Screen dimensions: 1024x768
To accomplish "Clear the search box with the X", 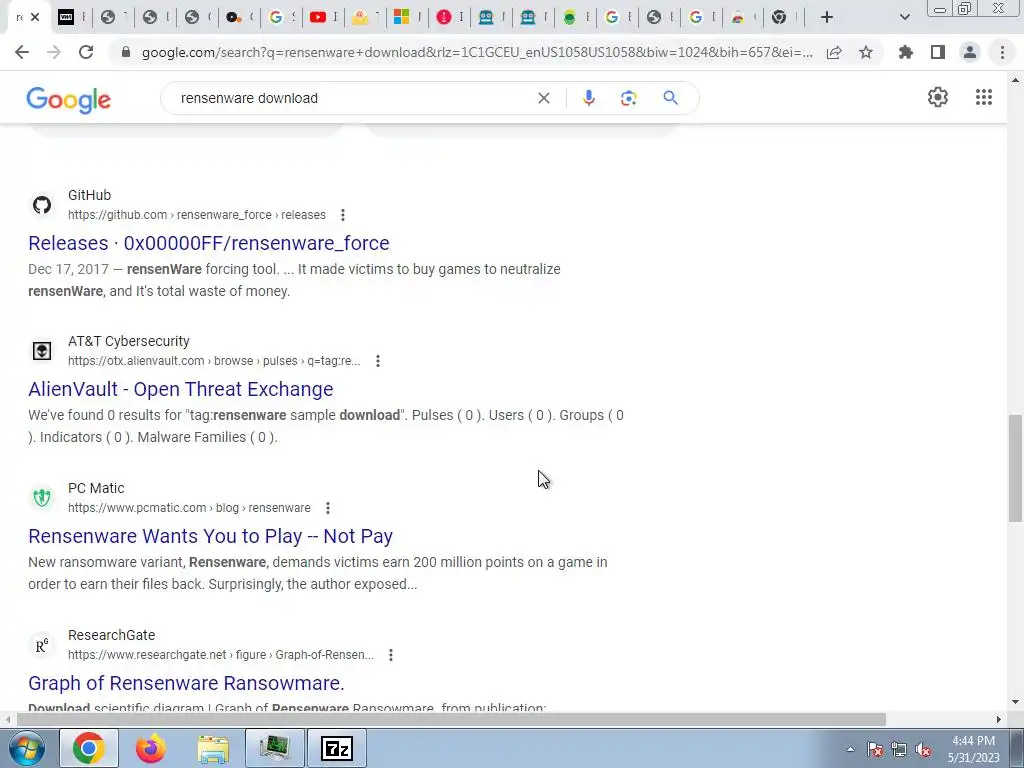I will coord(543,98).
